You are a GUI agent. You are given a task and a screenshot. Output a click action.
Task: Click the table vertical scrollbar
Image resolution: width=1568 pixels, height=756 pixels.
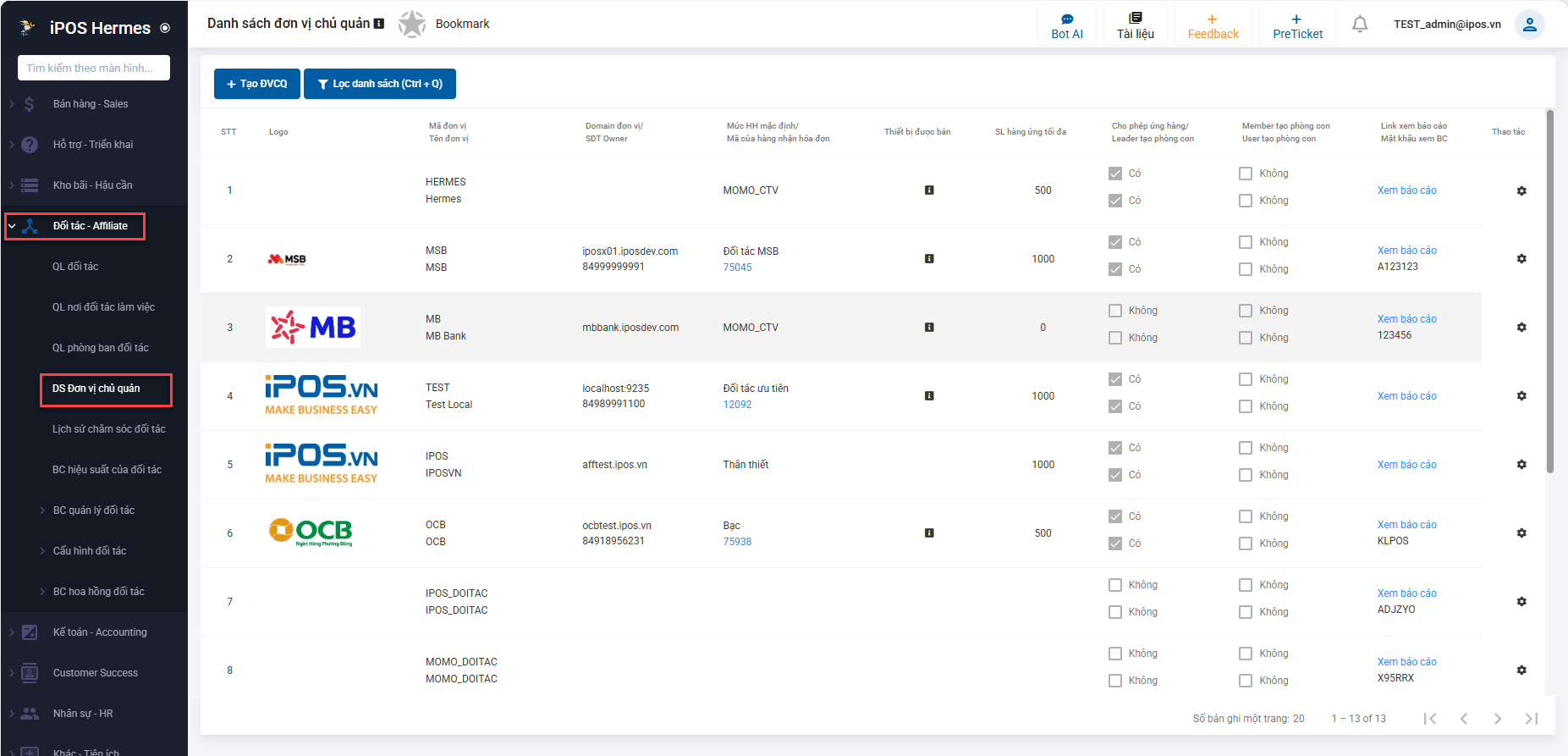pos(1550,290)
